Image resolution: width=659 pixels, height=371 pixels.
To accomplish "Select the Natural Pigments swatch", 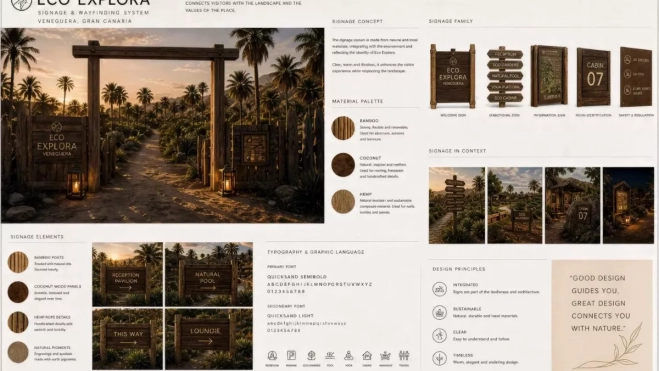I will pyautogui.click(x=18, y=352).
